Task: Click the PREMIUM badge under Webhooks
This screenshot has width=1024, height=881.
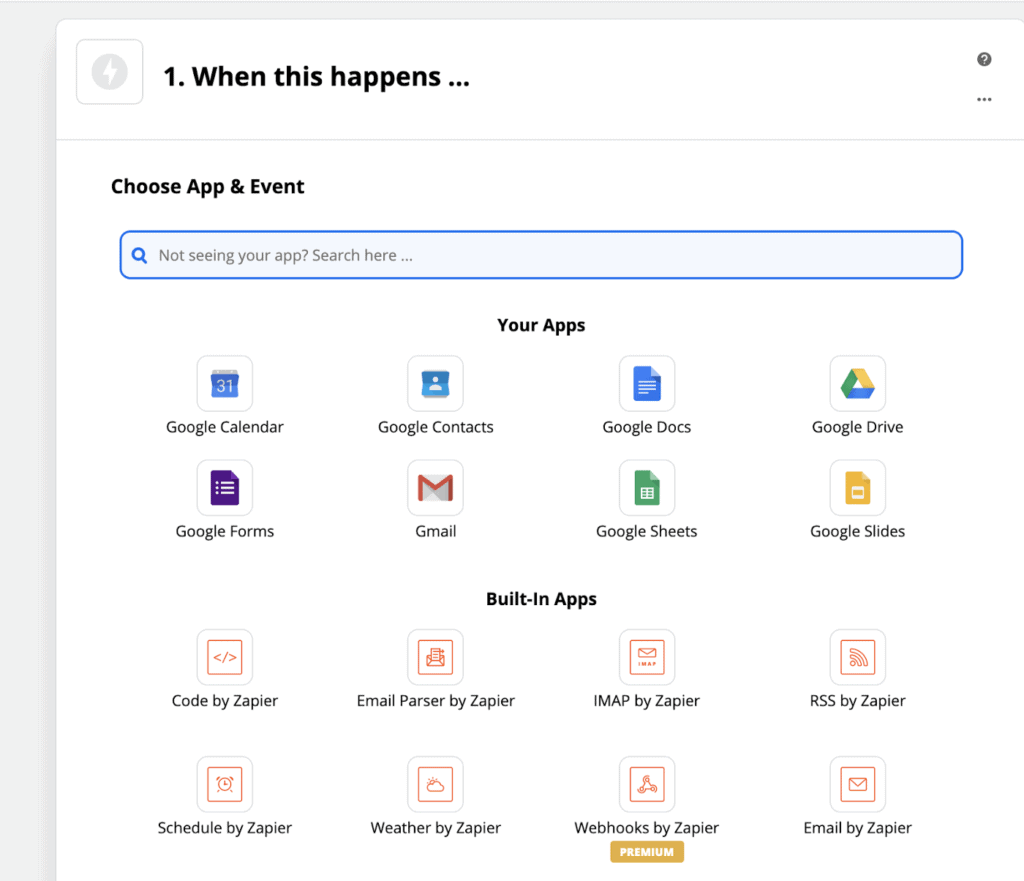Action: [x=647, y=852]
